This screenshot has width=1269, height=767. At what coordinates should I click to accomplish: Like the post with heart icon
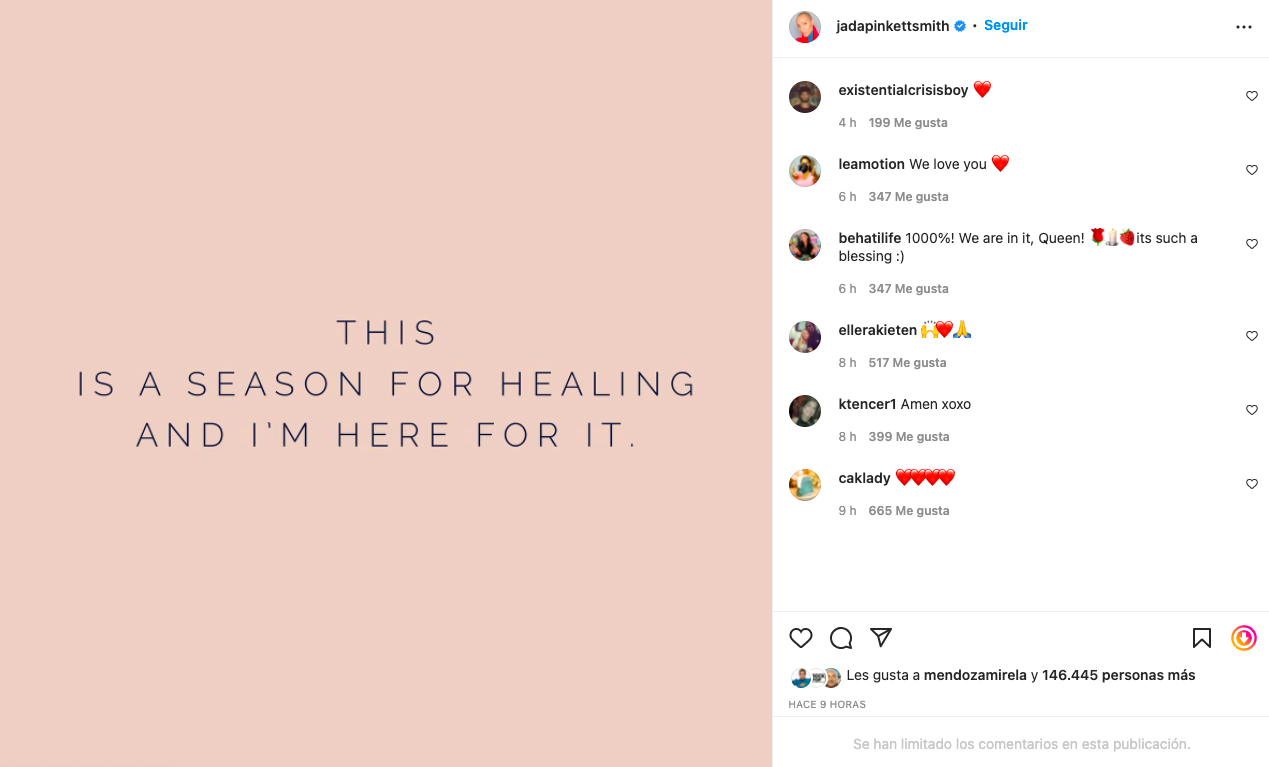click(x=801, y=638)
